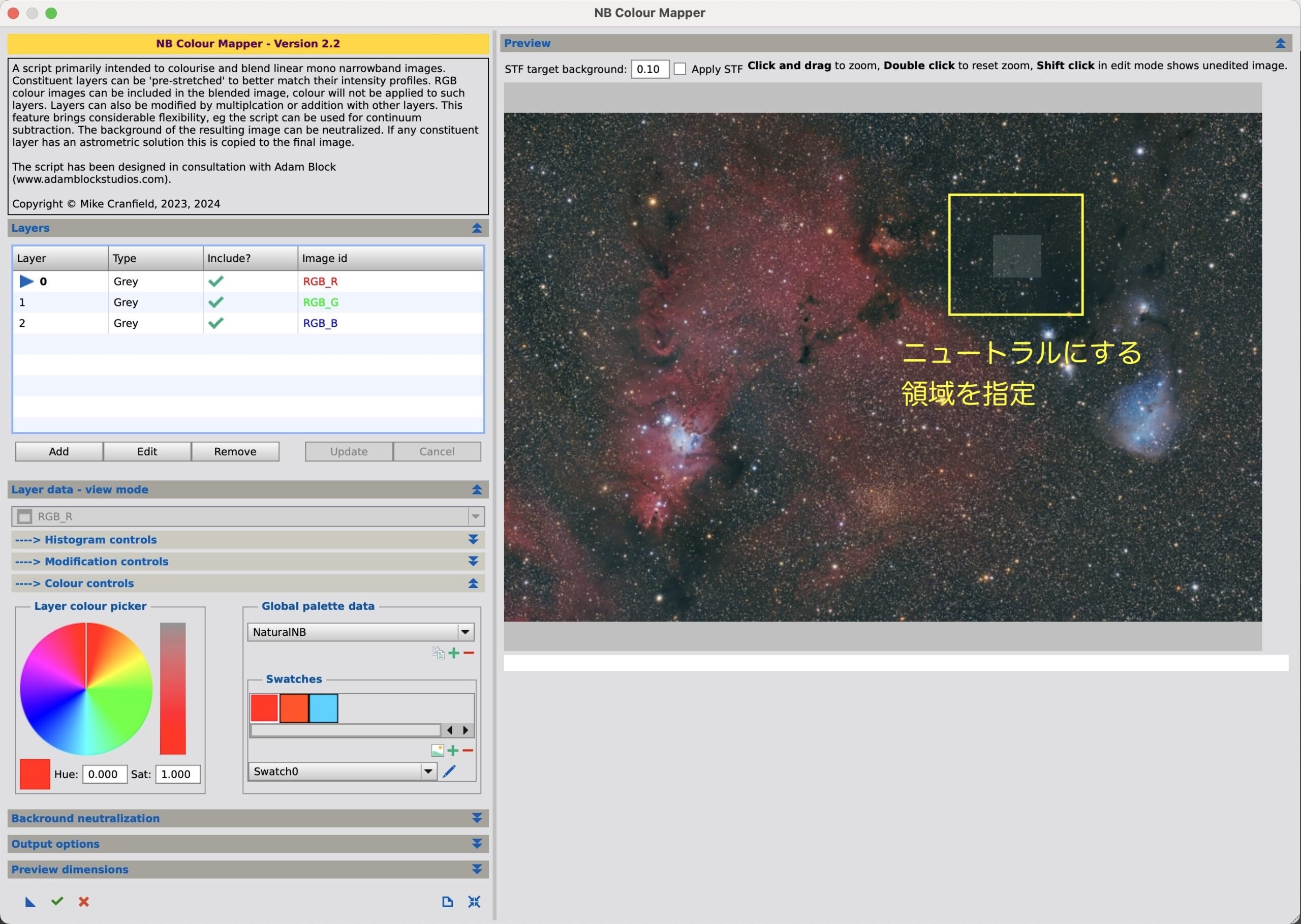Screen dimensions: 1301x924
Task: Click the red X cancel icon
Action: (x=84, y=901)
